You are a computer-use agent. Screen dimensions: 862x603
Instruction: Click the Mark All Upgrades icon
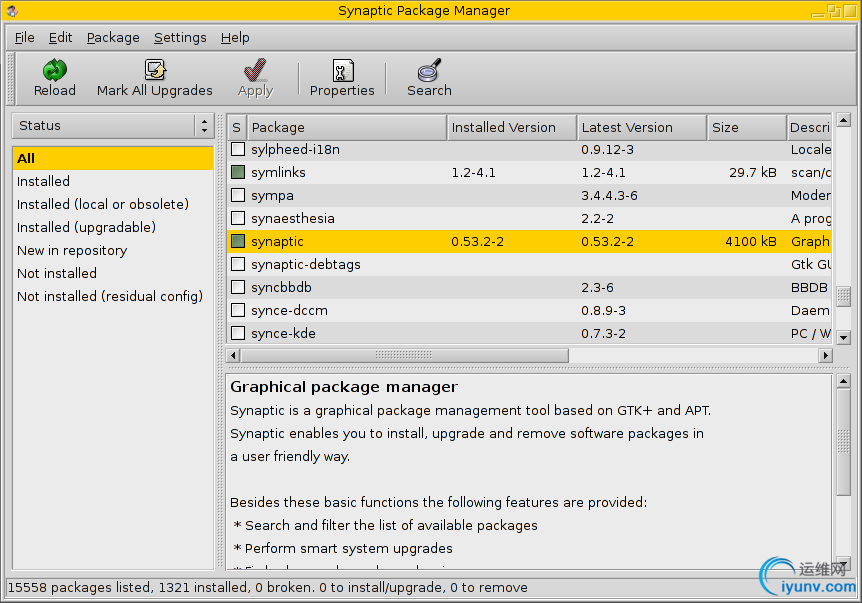point(154,71)
